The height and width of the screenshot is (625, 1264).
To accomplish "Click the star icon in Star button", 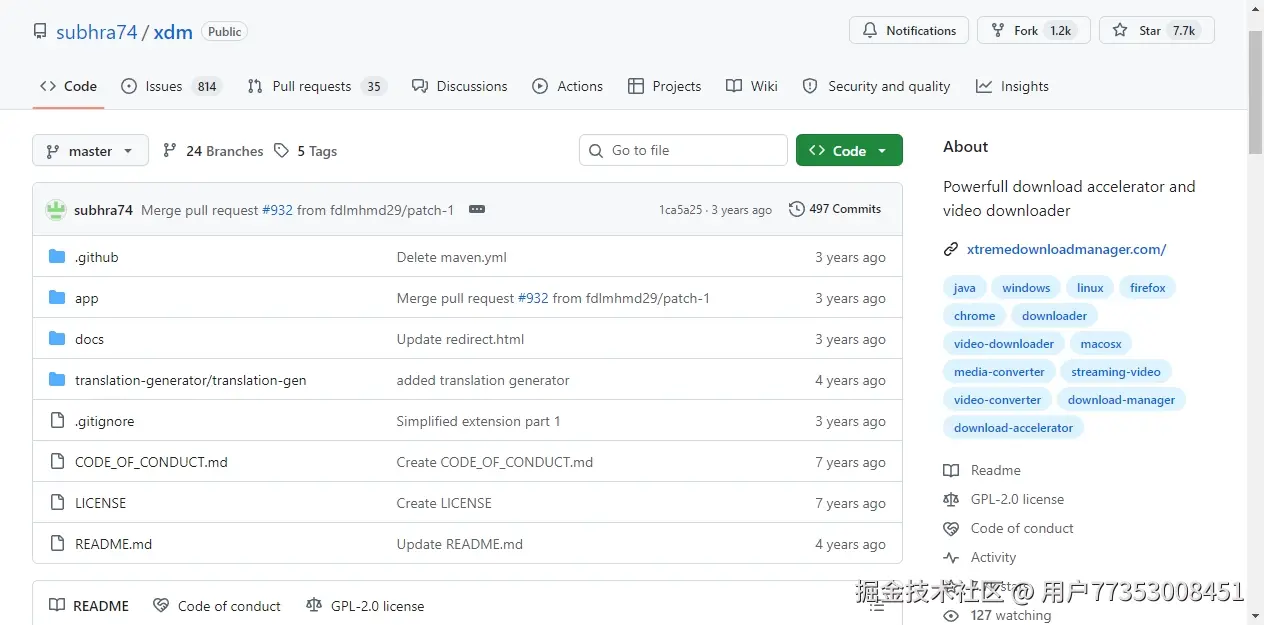I will tap(1120, 31).
